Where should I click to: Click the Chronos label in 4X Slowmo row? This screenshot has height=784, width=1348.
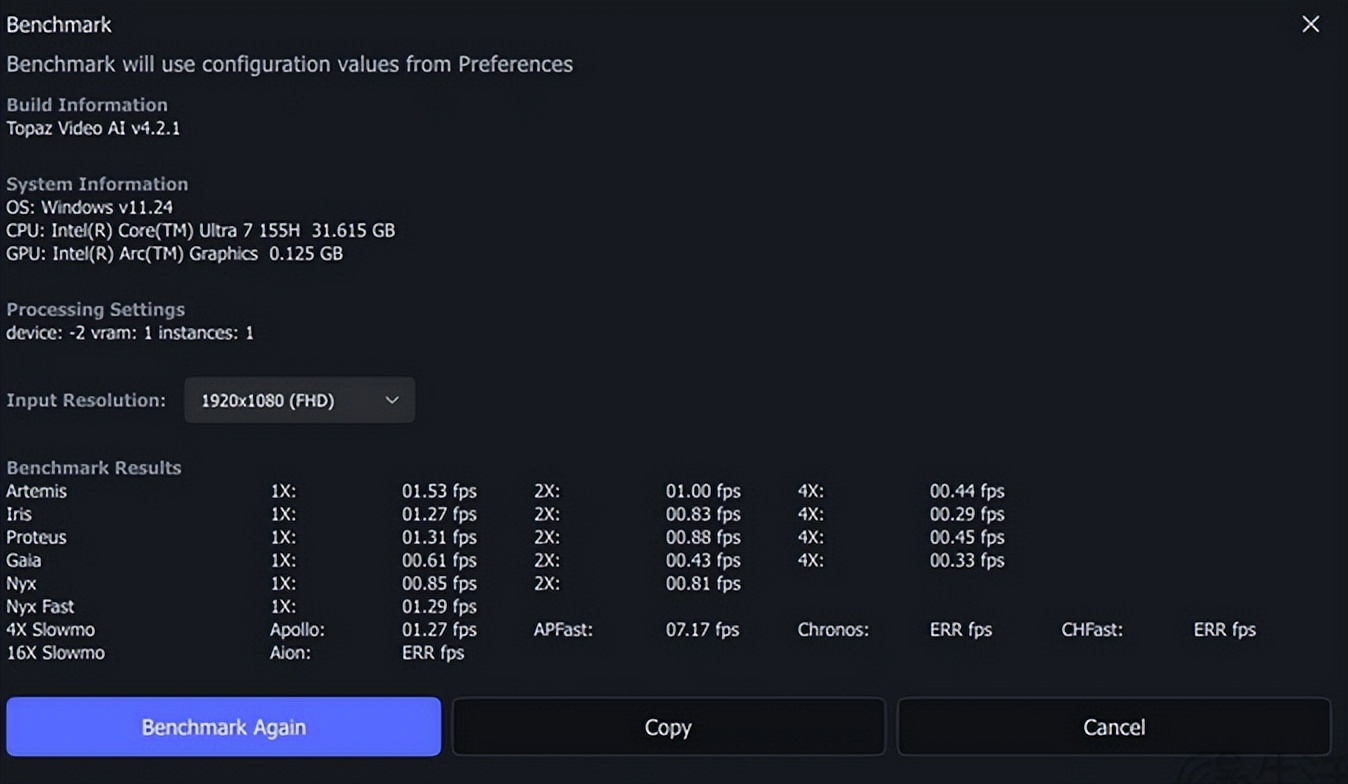833,630
